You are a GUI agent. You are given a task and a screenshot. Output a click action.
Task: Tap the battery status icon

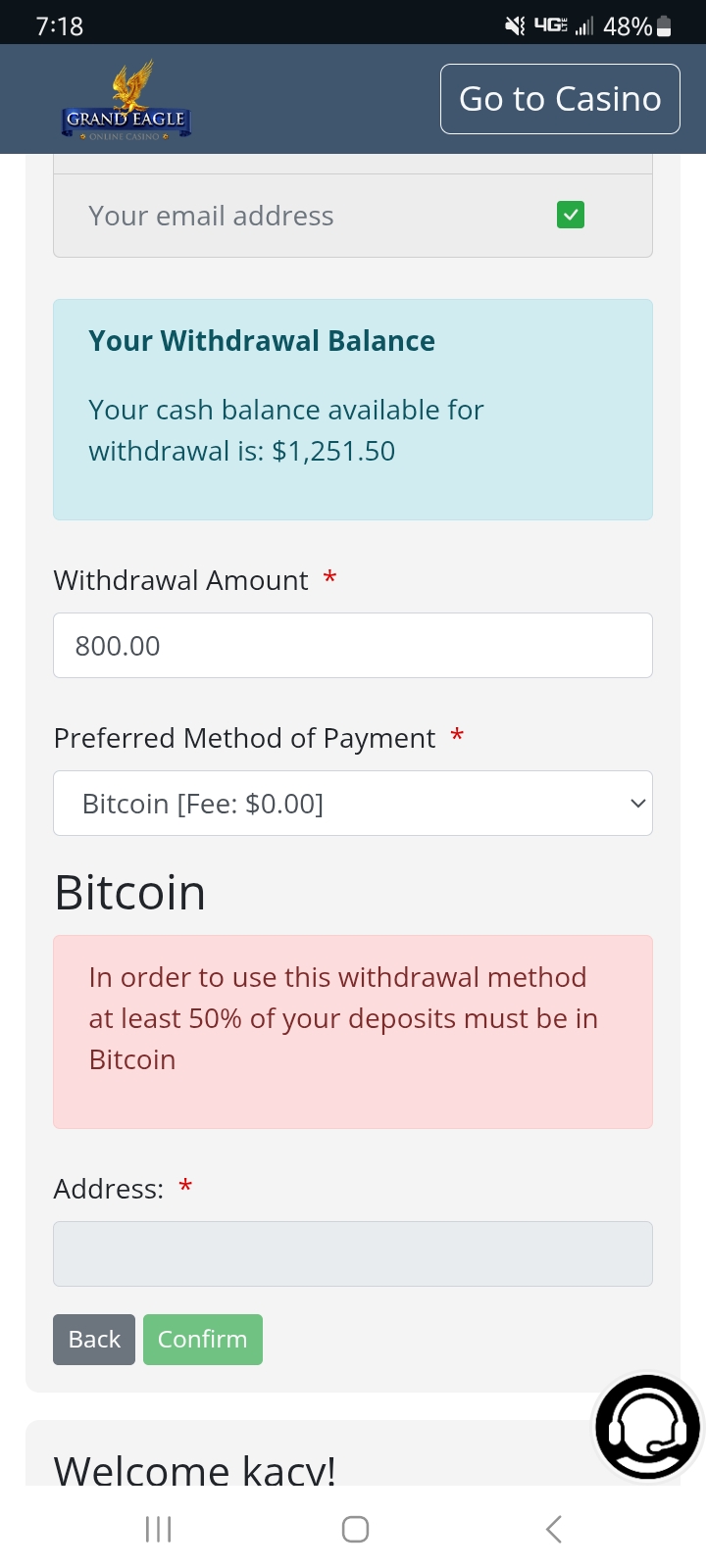(664, 26)
